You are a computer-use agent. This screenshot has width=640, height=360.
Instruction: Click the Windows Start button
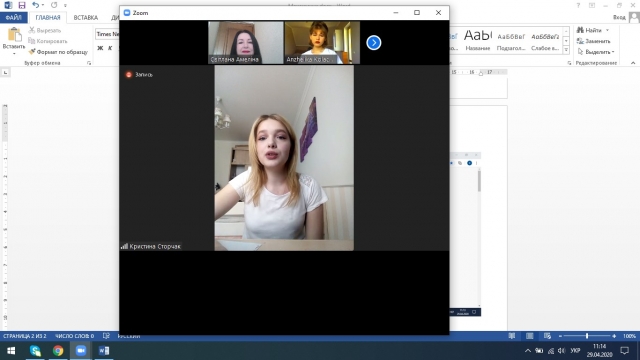[x=11, y=351]
